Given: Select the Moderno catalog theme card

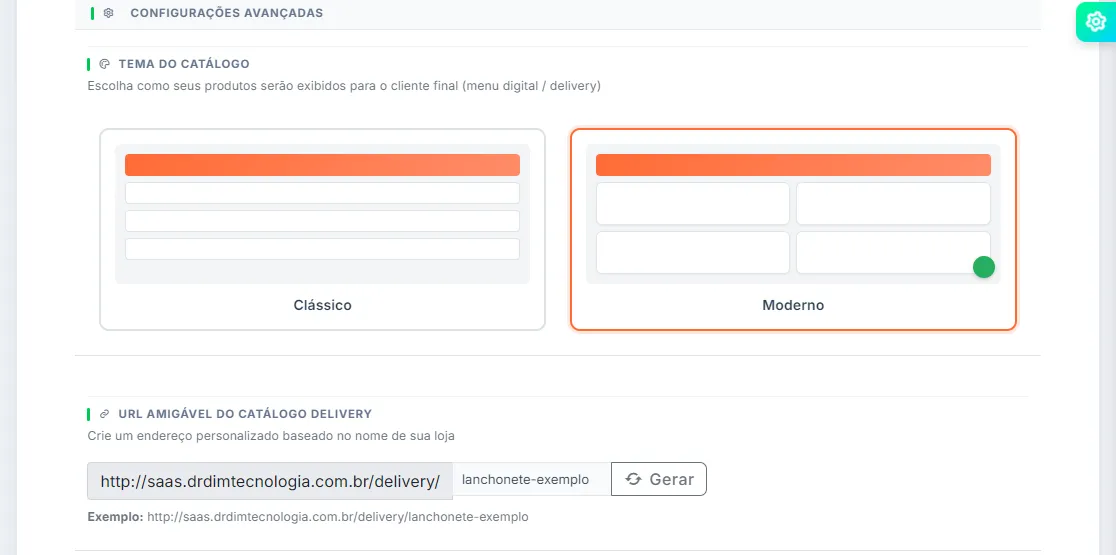Looking at the screenshot, I should tap(794, 229).
